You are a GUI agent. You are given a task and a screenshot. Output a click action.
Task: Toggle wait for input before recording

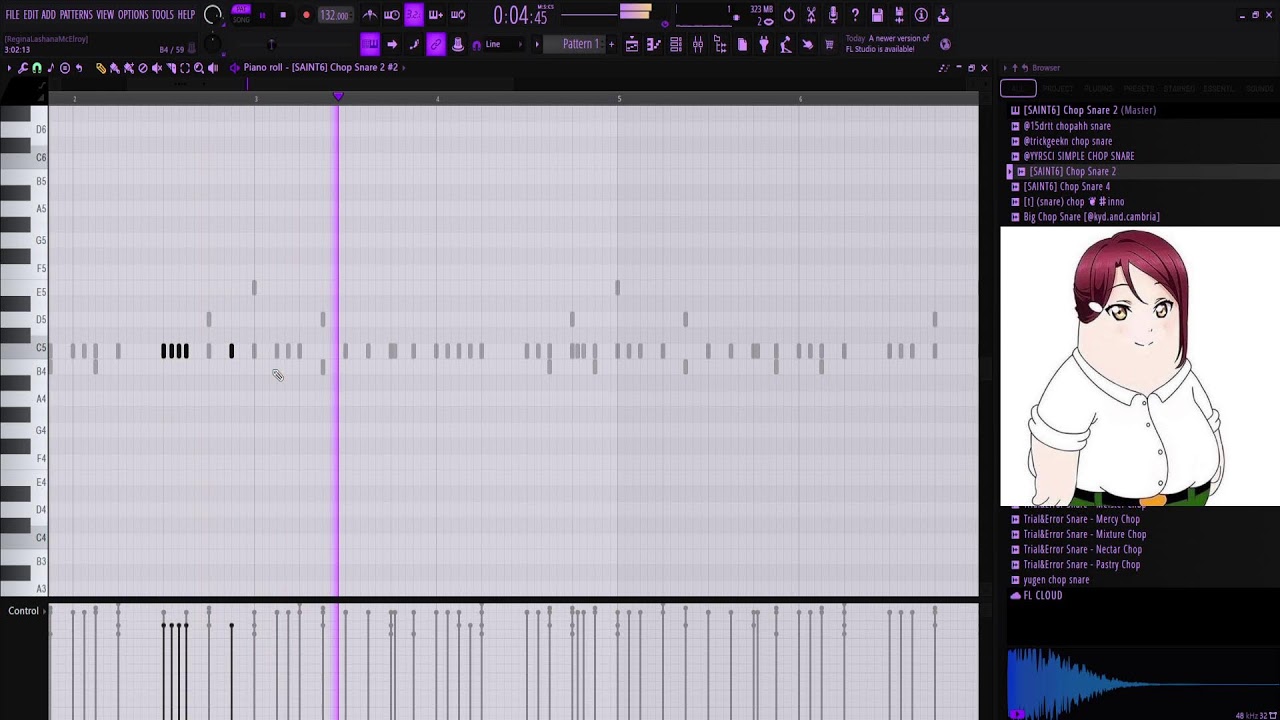(392, 15)
